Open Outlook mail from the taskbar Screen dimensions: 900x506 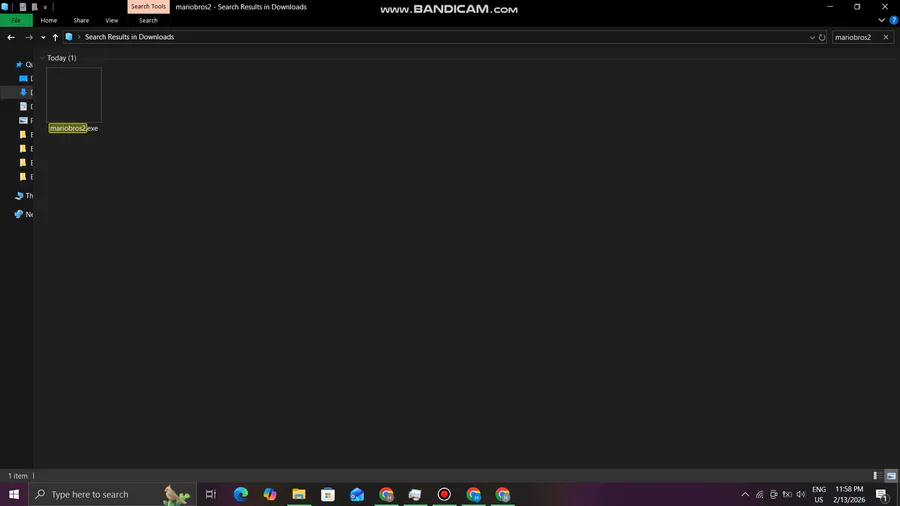(357, 494)
